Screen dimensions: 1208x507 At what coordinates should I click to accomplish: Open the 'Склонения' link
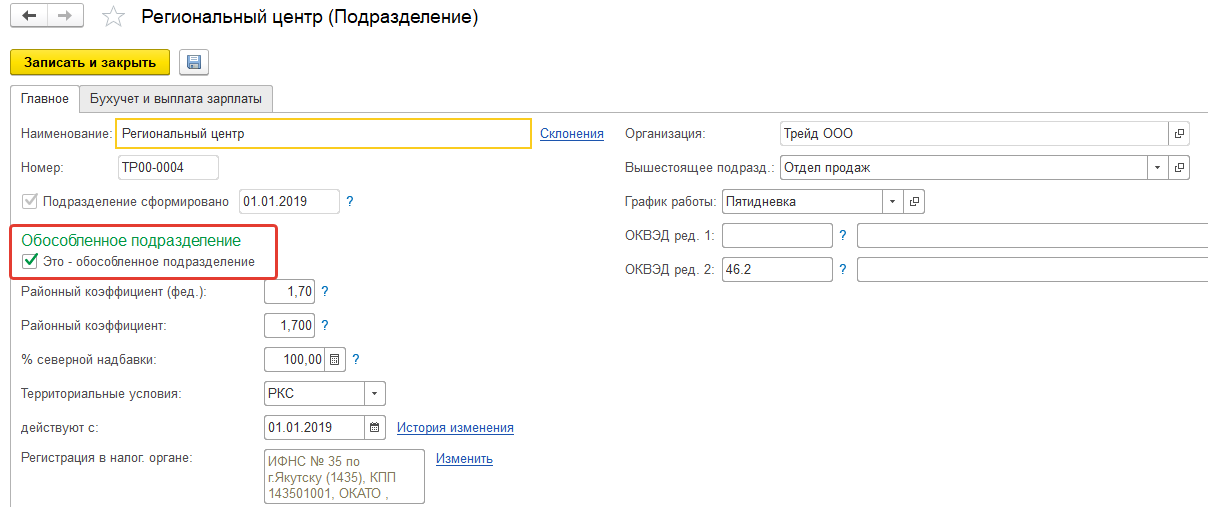click(x=572, y=134)
